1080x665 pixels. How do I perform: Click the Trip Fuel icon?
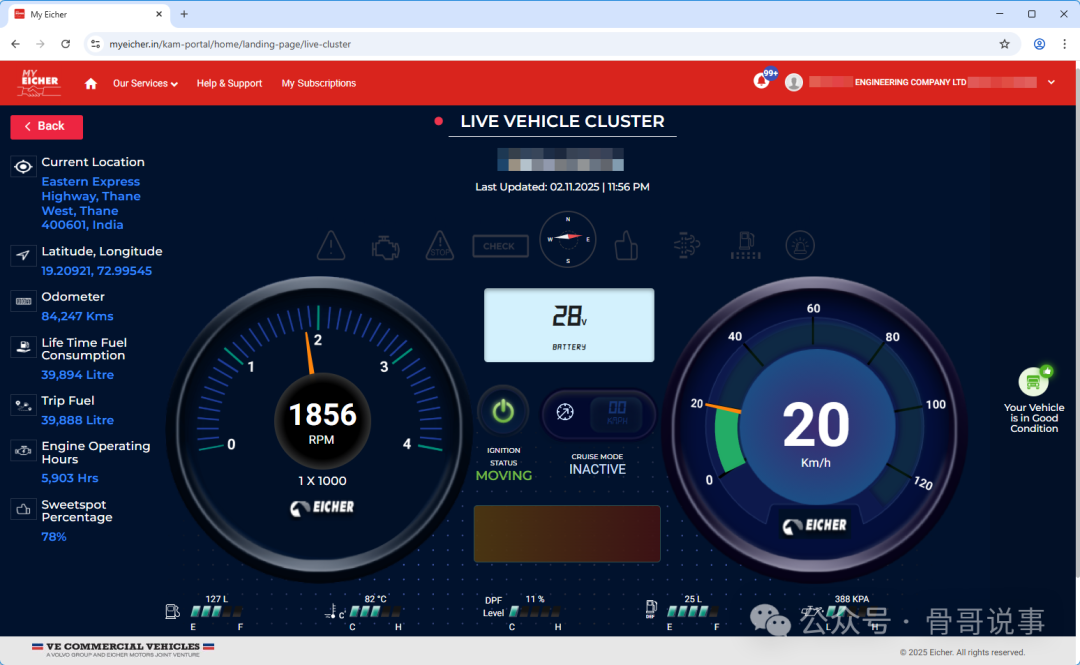pos(23,405)
